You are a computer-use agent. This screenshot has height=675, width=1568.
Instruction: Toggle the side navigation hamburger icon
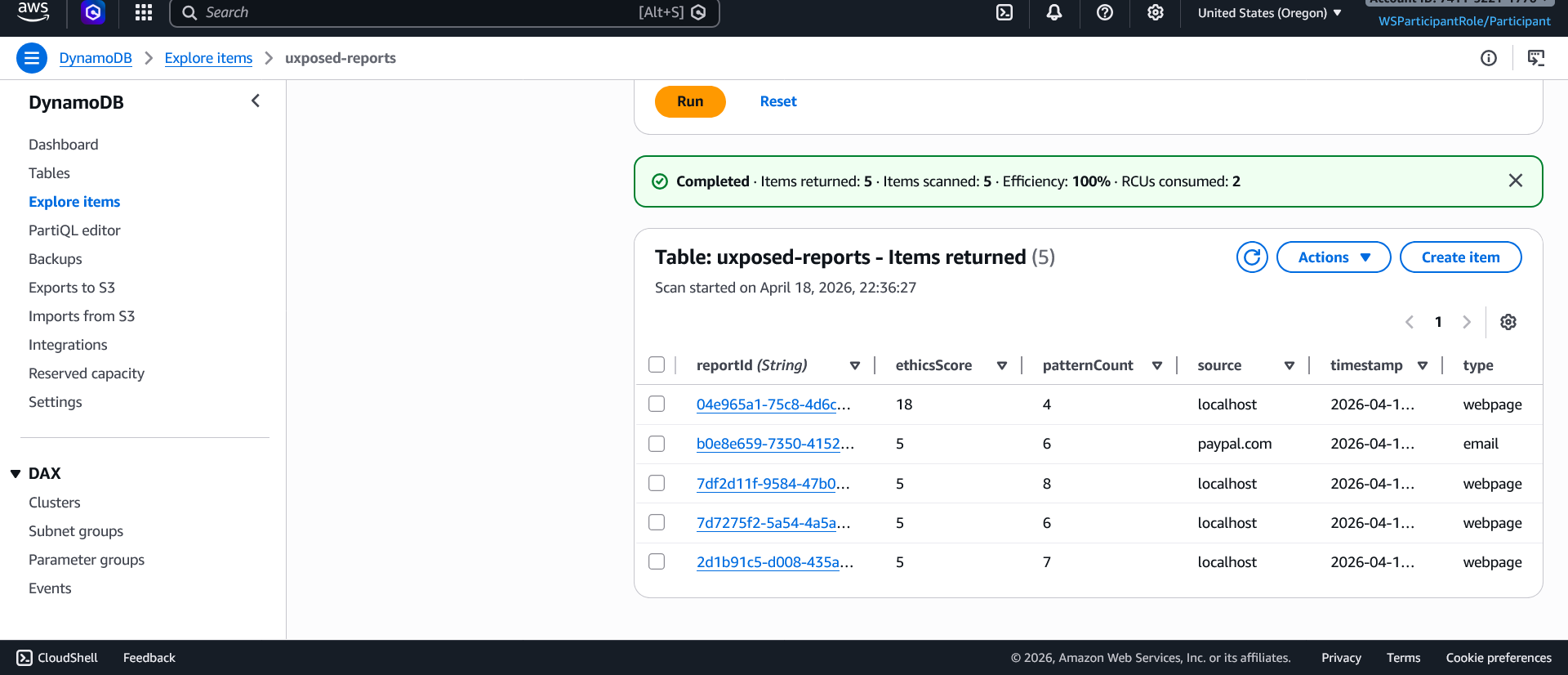pos(32,58)
